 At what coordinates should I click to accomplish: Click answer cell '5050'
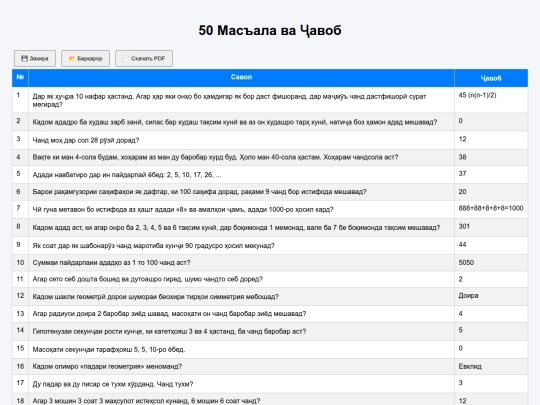tap(491, 263)
